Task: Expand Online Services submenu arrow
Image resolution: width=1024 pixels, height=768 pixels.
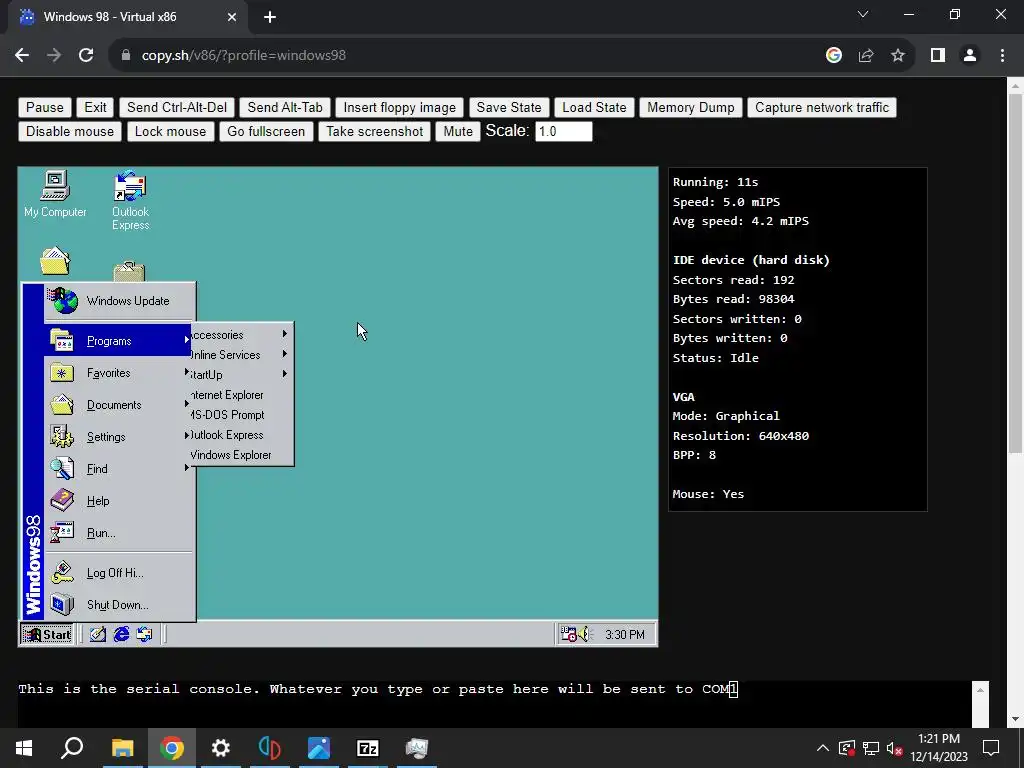Action: (x=285, y=355)
